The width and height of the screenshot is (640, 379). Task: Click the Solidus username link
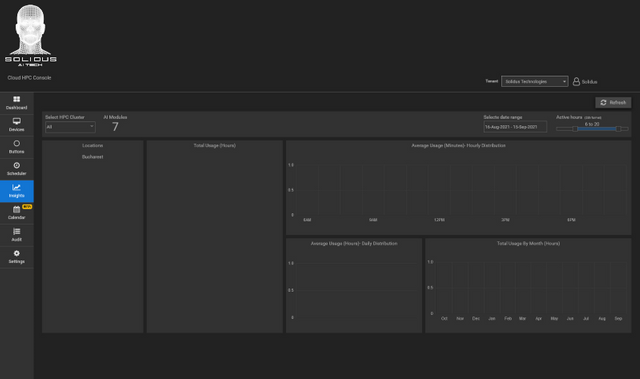pyautogui.click(x=589, y=82)
